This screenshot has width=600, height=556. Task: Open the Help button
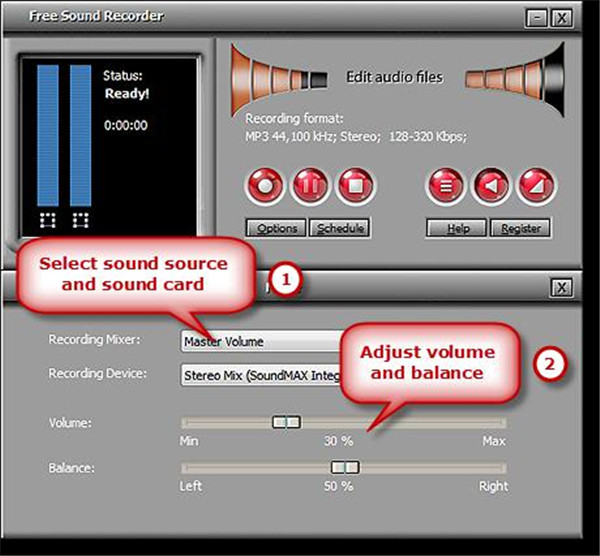457,228
